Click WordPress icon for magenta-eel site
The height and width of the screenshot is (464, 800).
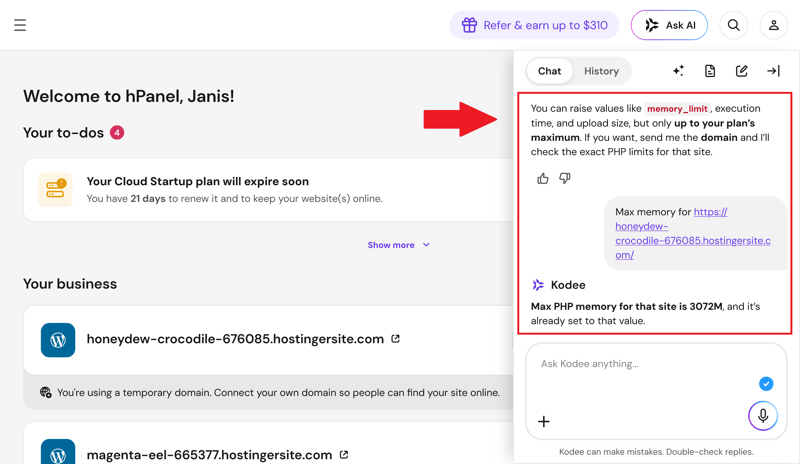click(x=58, y=451)
